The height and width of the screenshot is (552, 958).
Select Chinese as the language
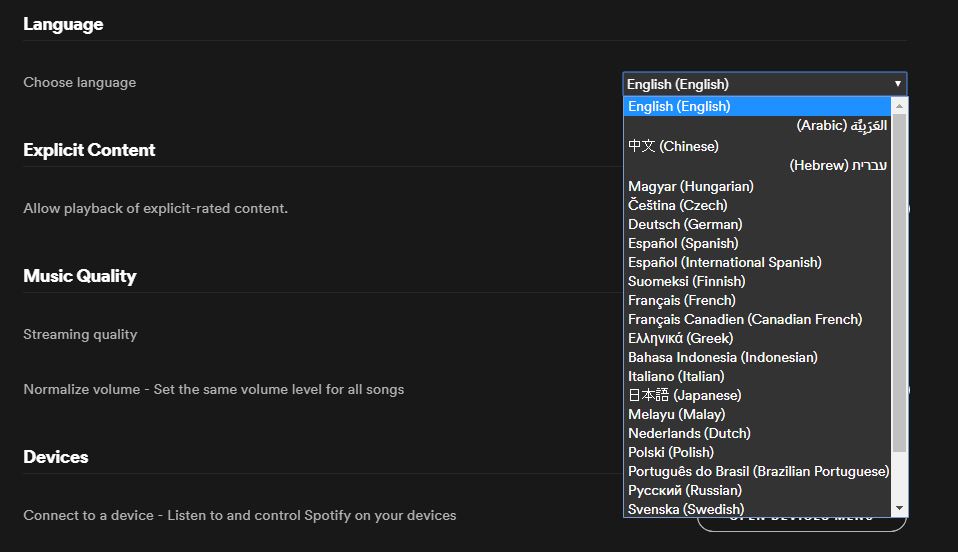tap(673, 146)
